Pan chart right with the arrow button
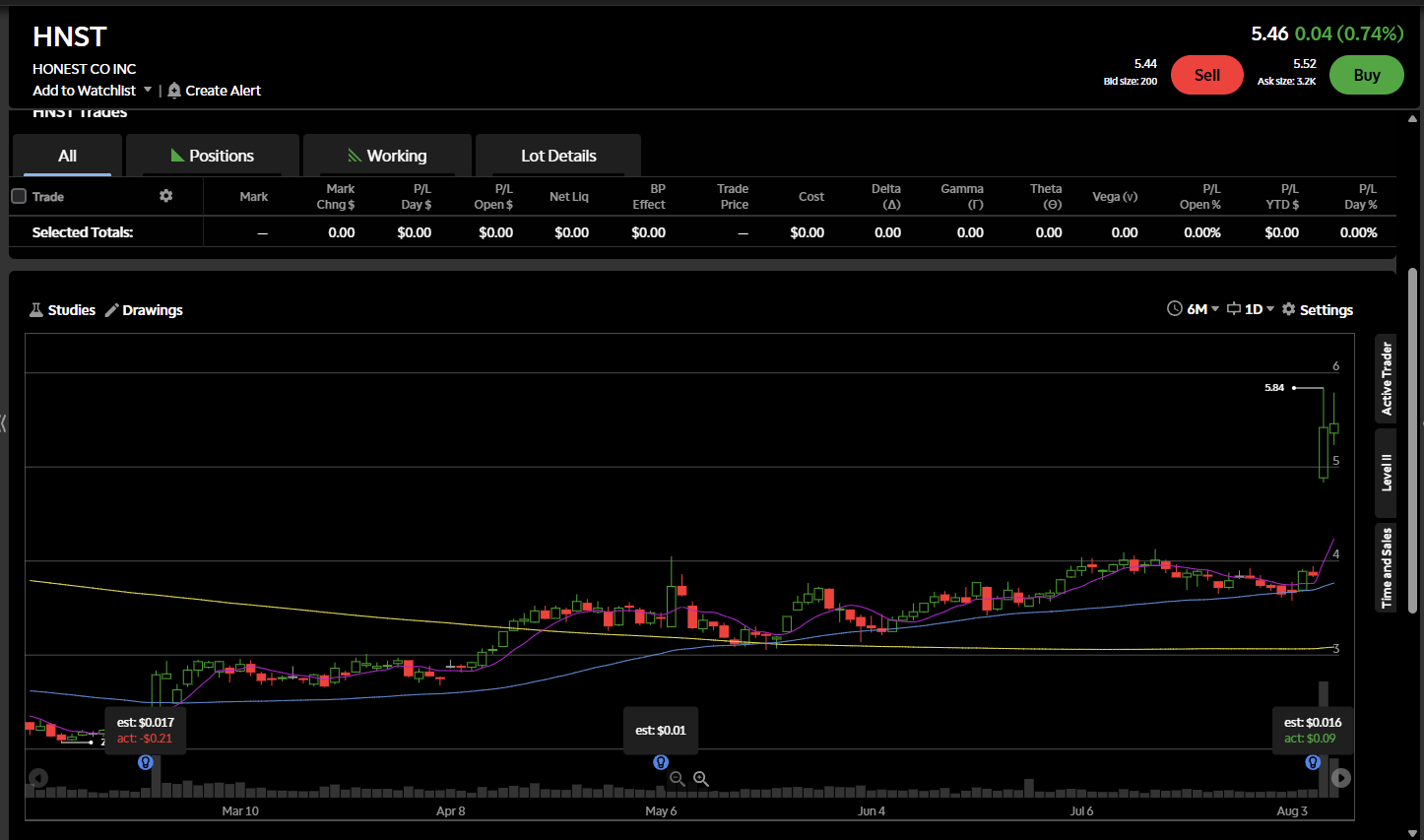The height and width of the screenshot is (840, 1424). pyautogui.click(x=1341, y=778)
